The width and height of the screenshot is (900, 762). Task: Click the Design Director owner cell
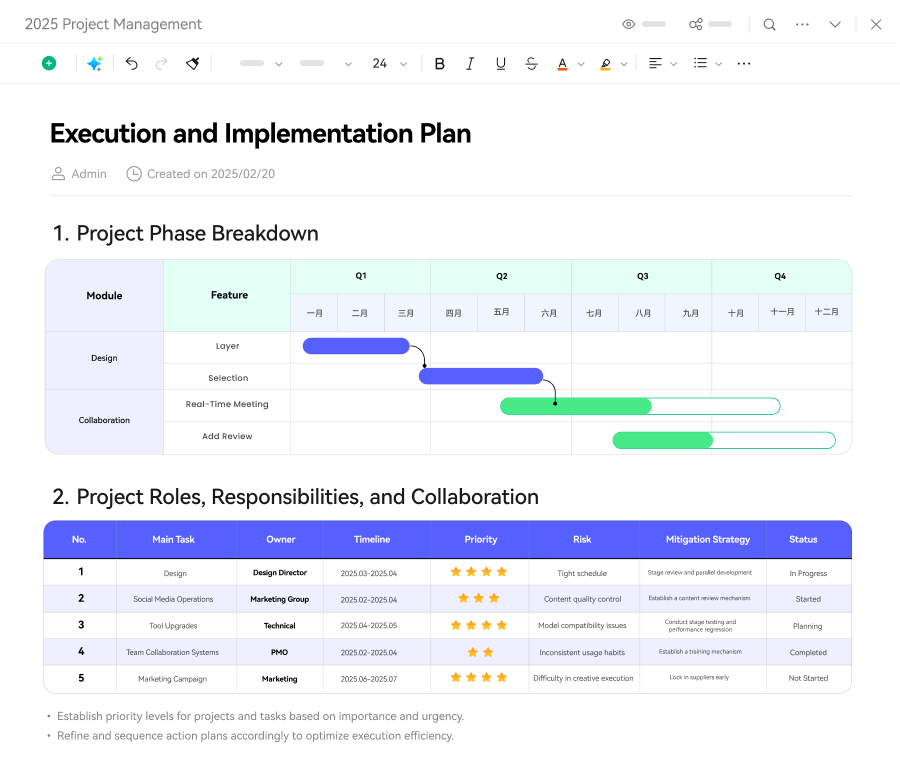coord(280,573)
